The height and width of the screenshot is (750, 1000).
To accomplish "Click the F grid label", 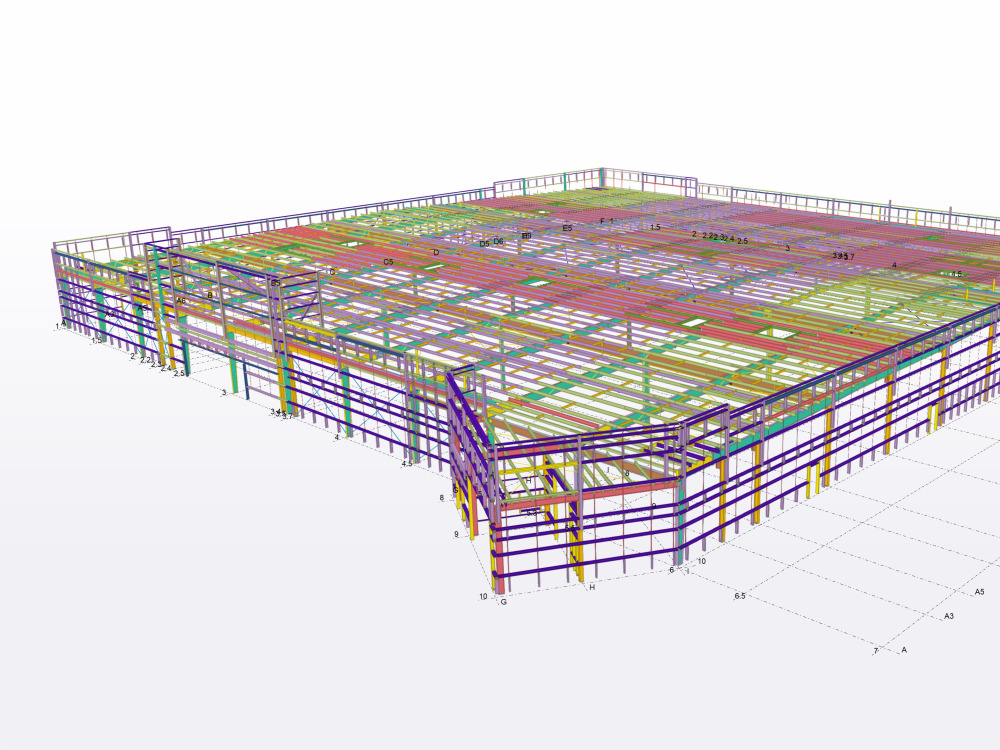I will pos(602,221).
